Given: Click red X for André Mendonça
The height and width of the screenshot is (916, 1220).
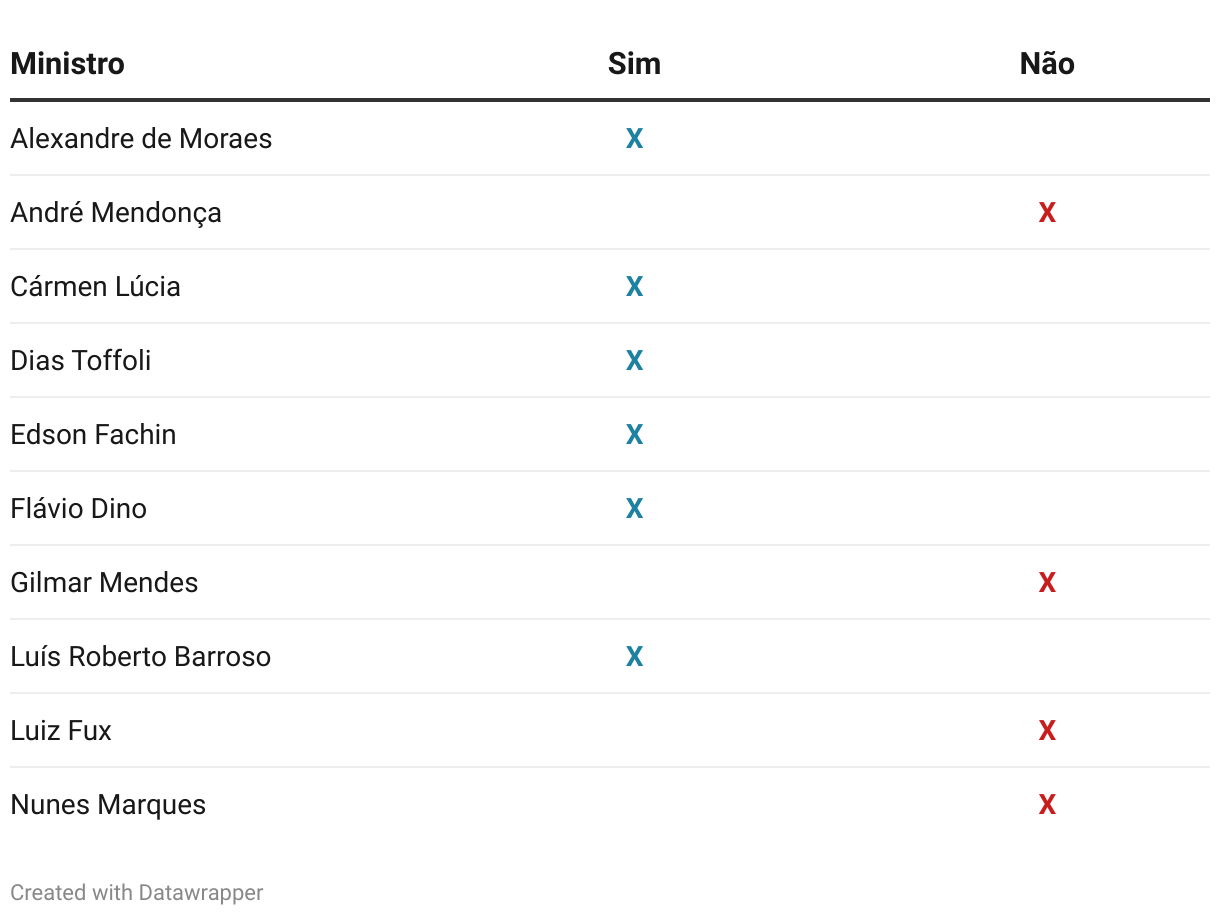Looking at the screenshot, I should (1047, 213).
